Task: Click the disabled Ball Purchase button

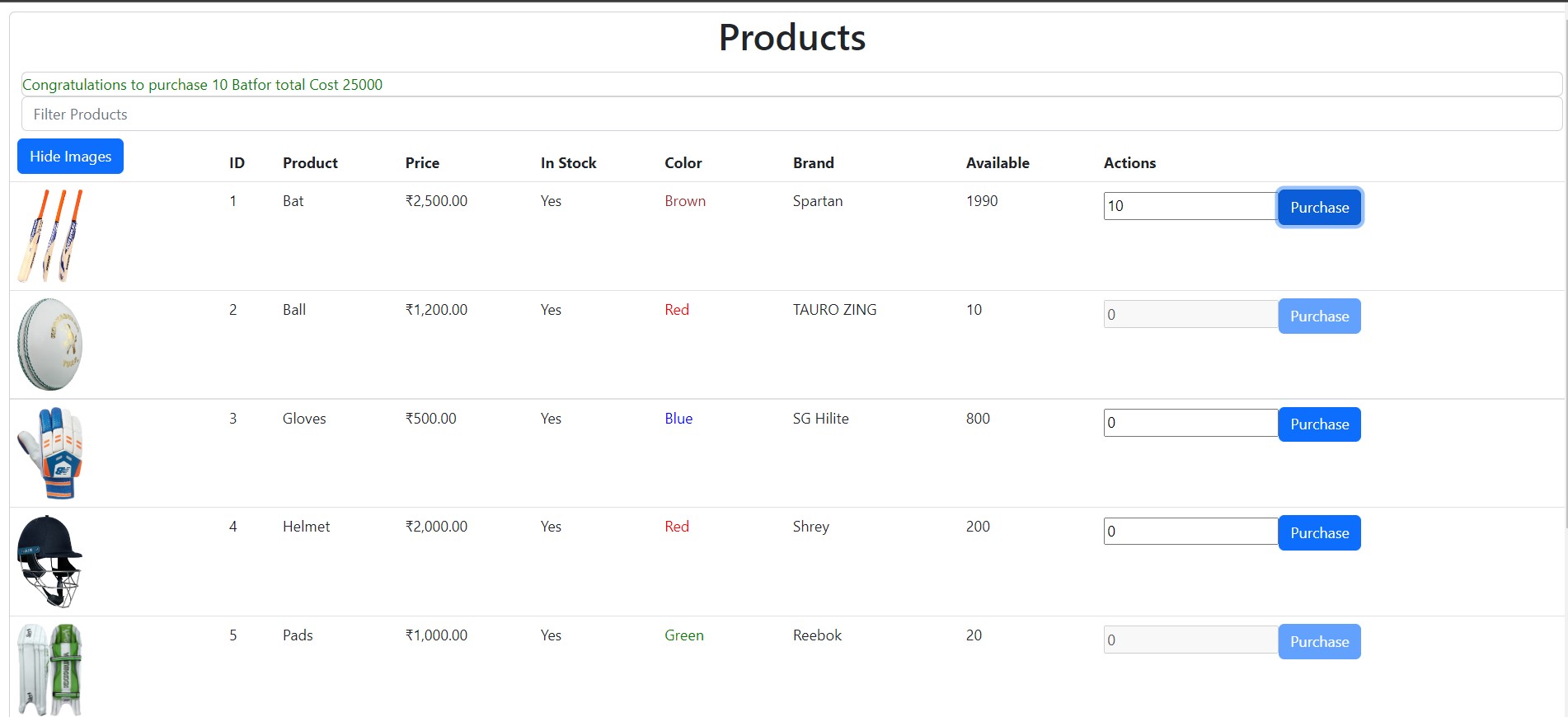Action: point(1319,316)
